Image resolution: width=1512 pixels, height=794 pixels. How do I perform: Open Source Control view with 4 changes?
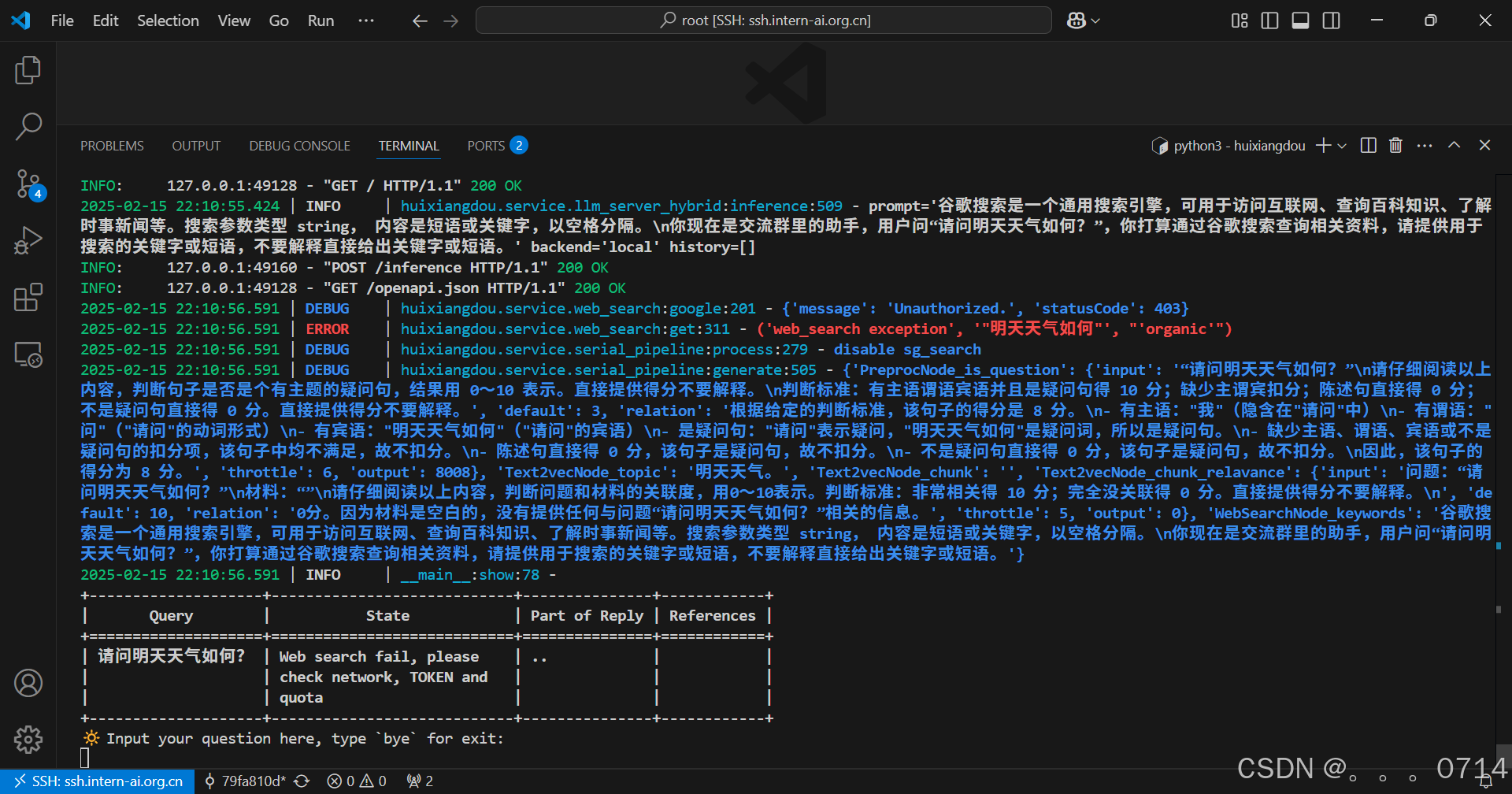click(x=28, y=184)
